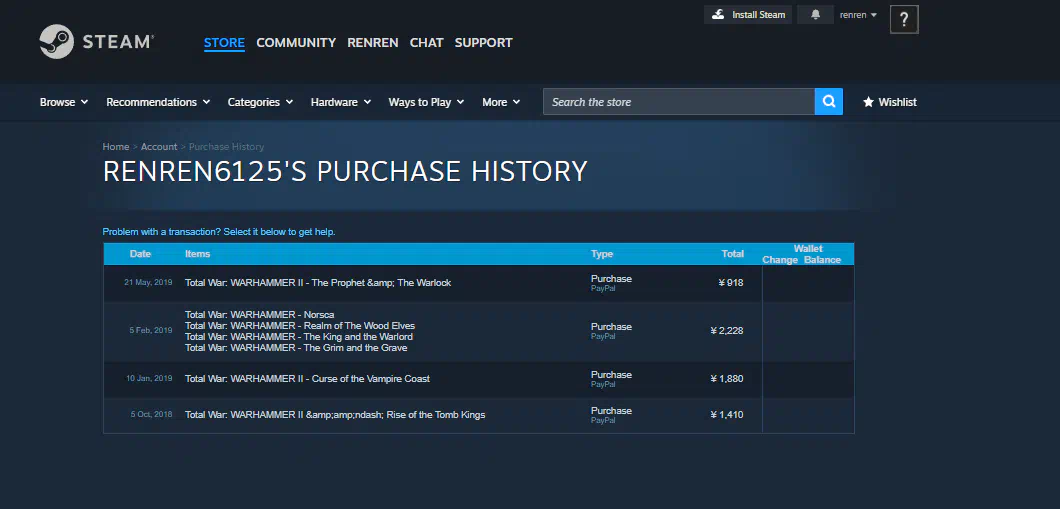Click the Account breadcrumb link
This screenshot has width=1060, height=509.
159,147
